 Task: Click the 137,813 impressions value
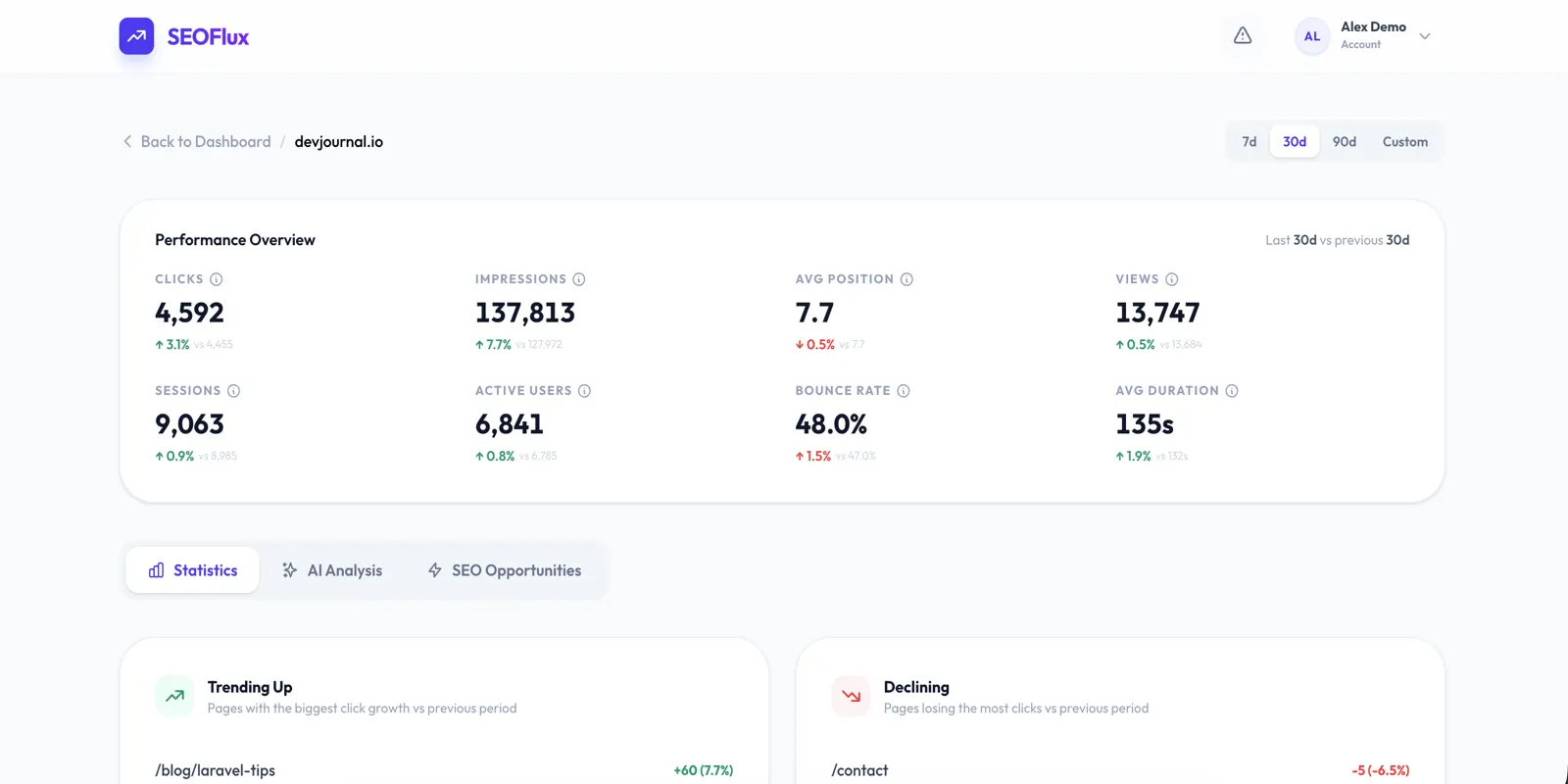pos(525,314)
